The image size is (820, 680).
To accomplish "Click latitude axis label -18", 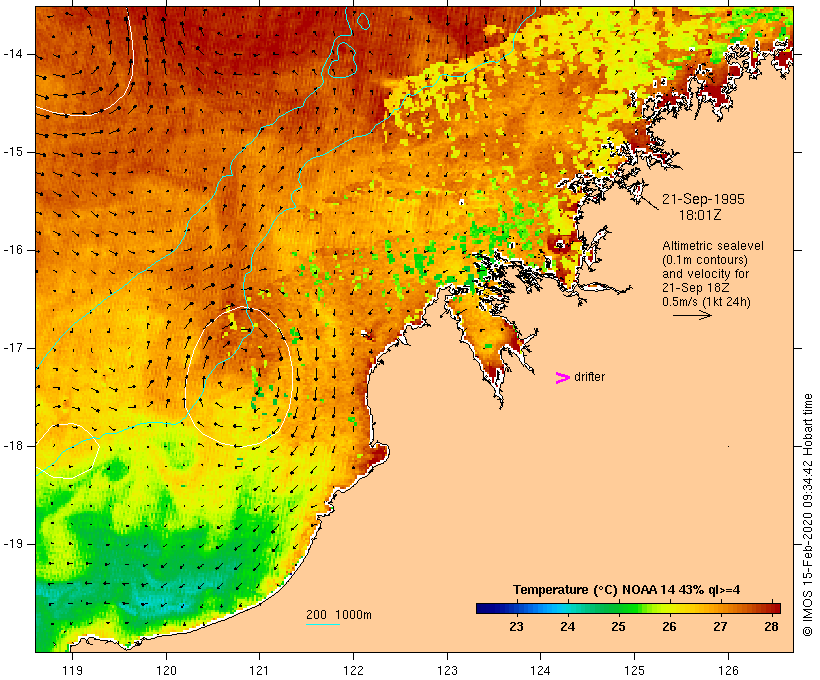I will (x=13, y=446).
